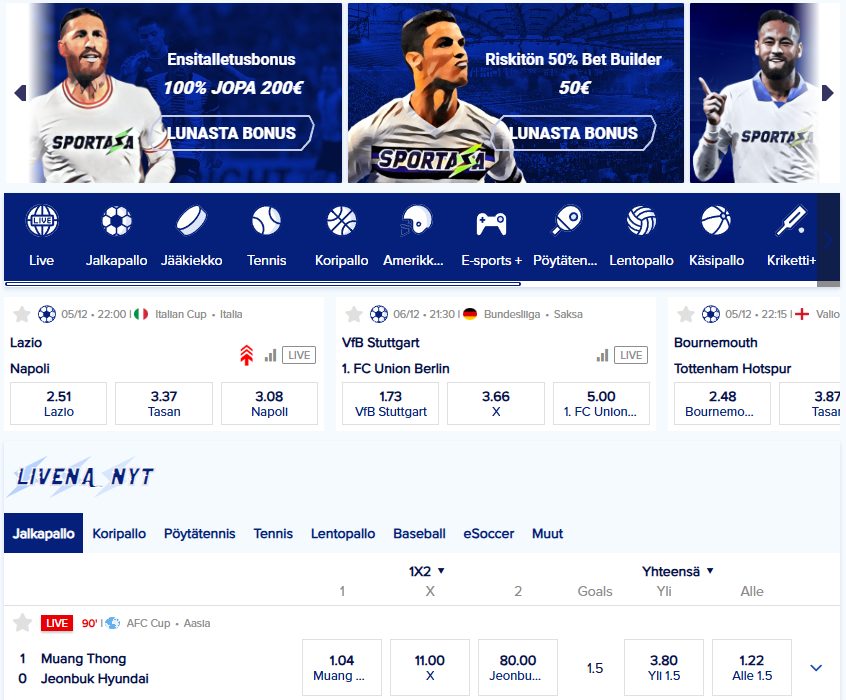Favorite the VfB Stuttgart match star
Screen dimensions: 846x700
[x=353, y=314]
